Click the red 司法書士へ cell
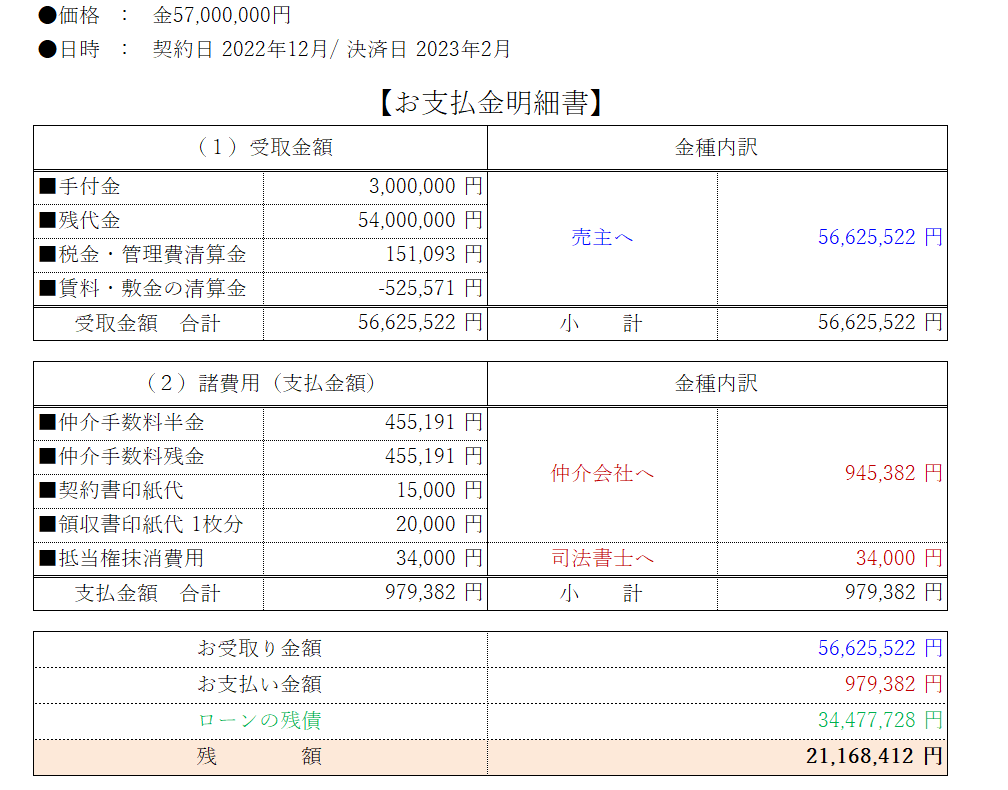Image resolution: width=1008 pixels, height=790 pixels. [x=602, y=558]
